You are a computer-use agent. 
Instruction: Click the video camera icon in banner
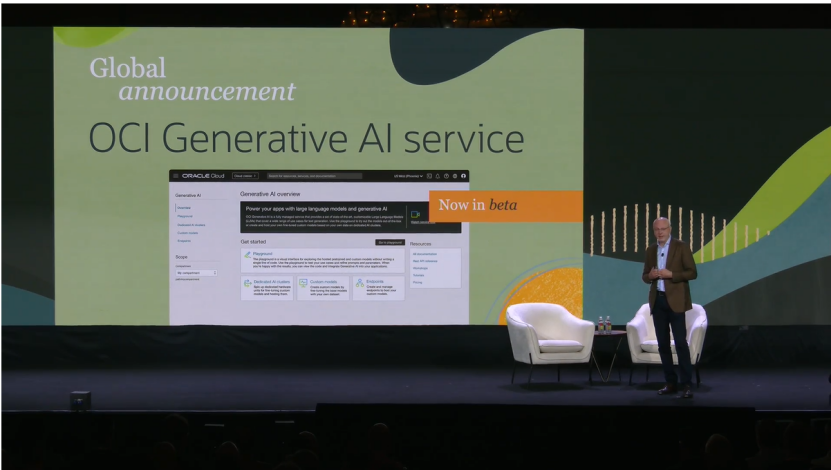point(416,214)
